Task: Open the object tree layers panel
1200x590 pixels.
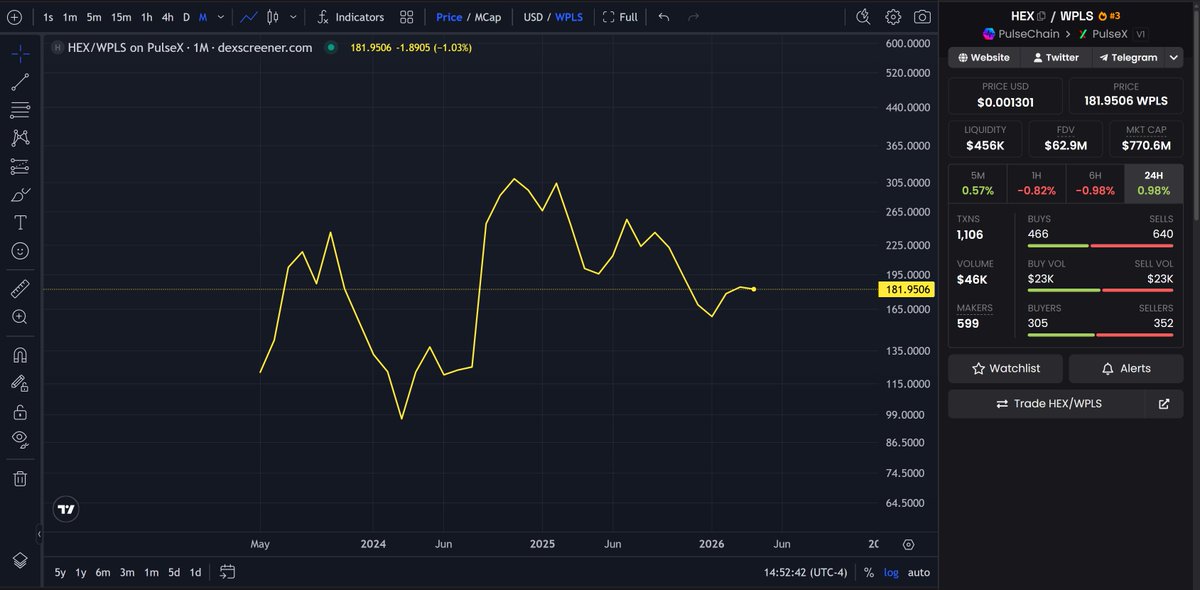Action: (x=20, y=560)
